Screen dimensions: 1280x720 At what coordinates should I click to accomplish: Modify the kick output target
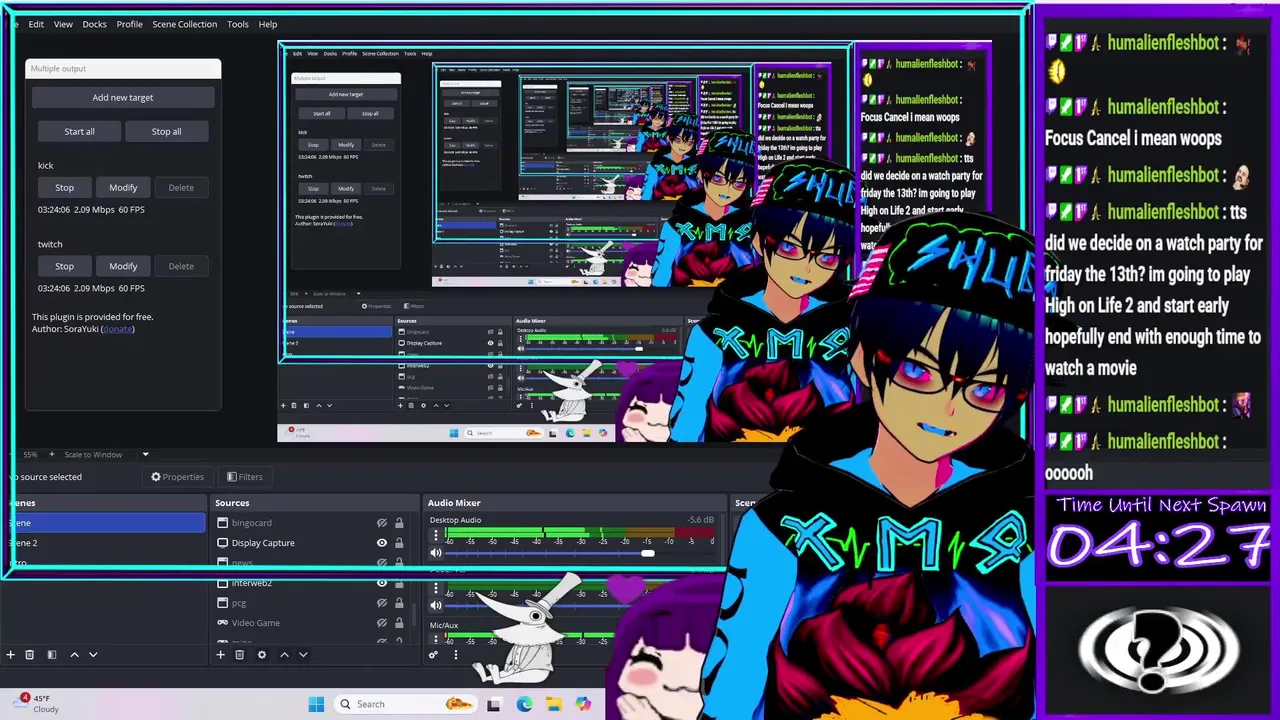(123, 187)
